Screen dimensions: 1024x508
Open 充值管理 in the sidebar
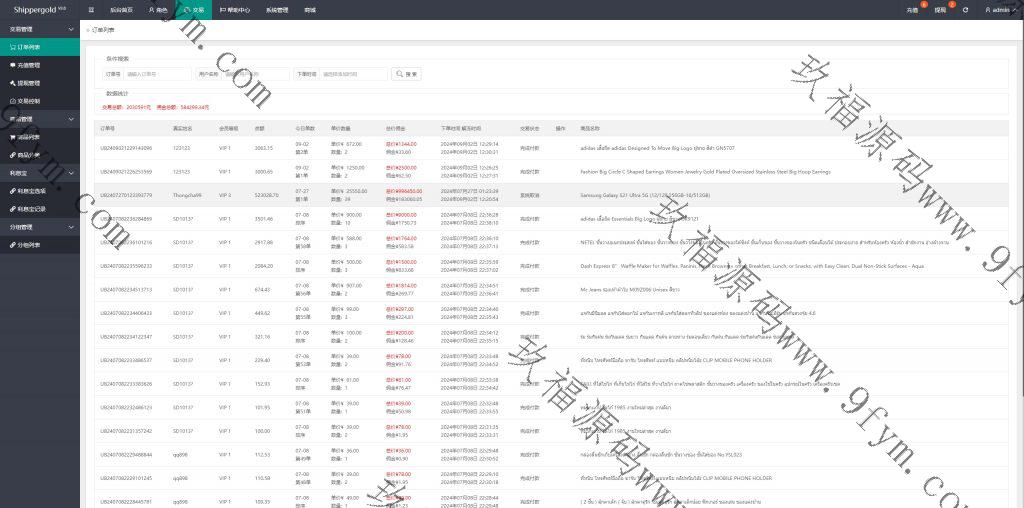click(x=28, y=65)
